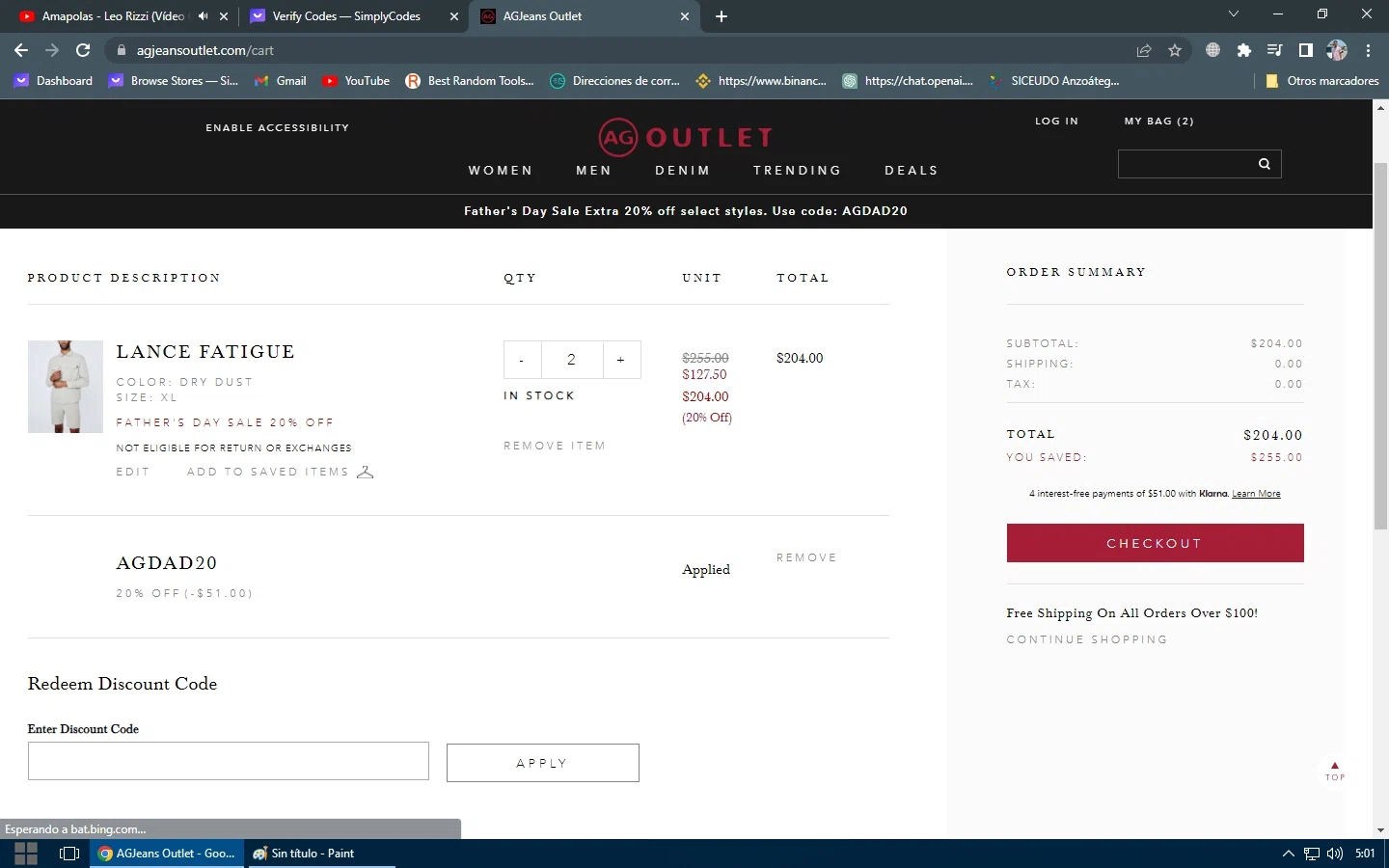Viewport: 1389px width, 868px height.
Task: Open the DEALS menu
Action: [912, 171]
